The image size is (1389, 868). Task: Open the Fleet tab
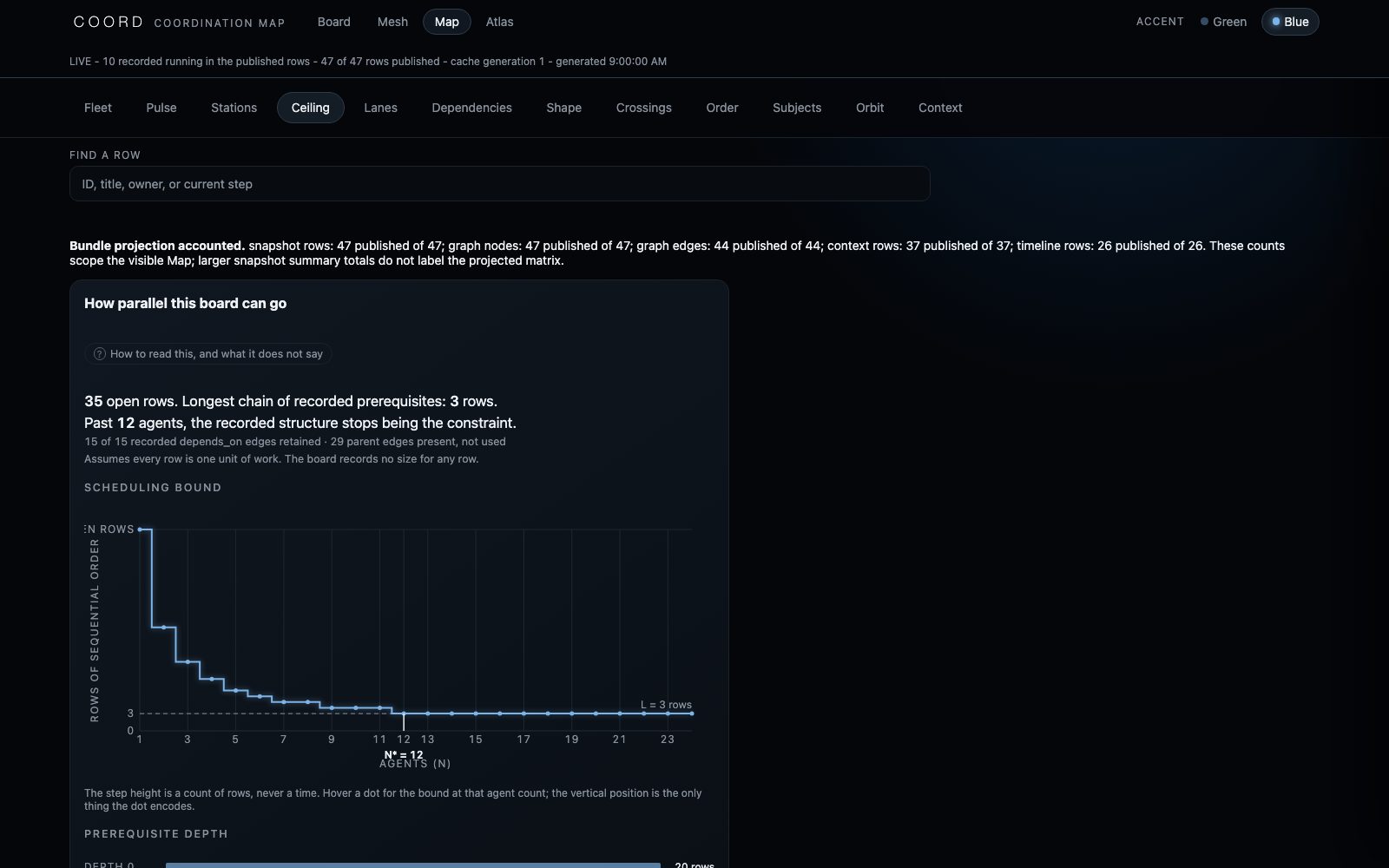coord(98,108)
